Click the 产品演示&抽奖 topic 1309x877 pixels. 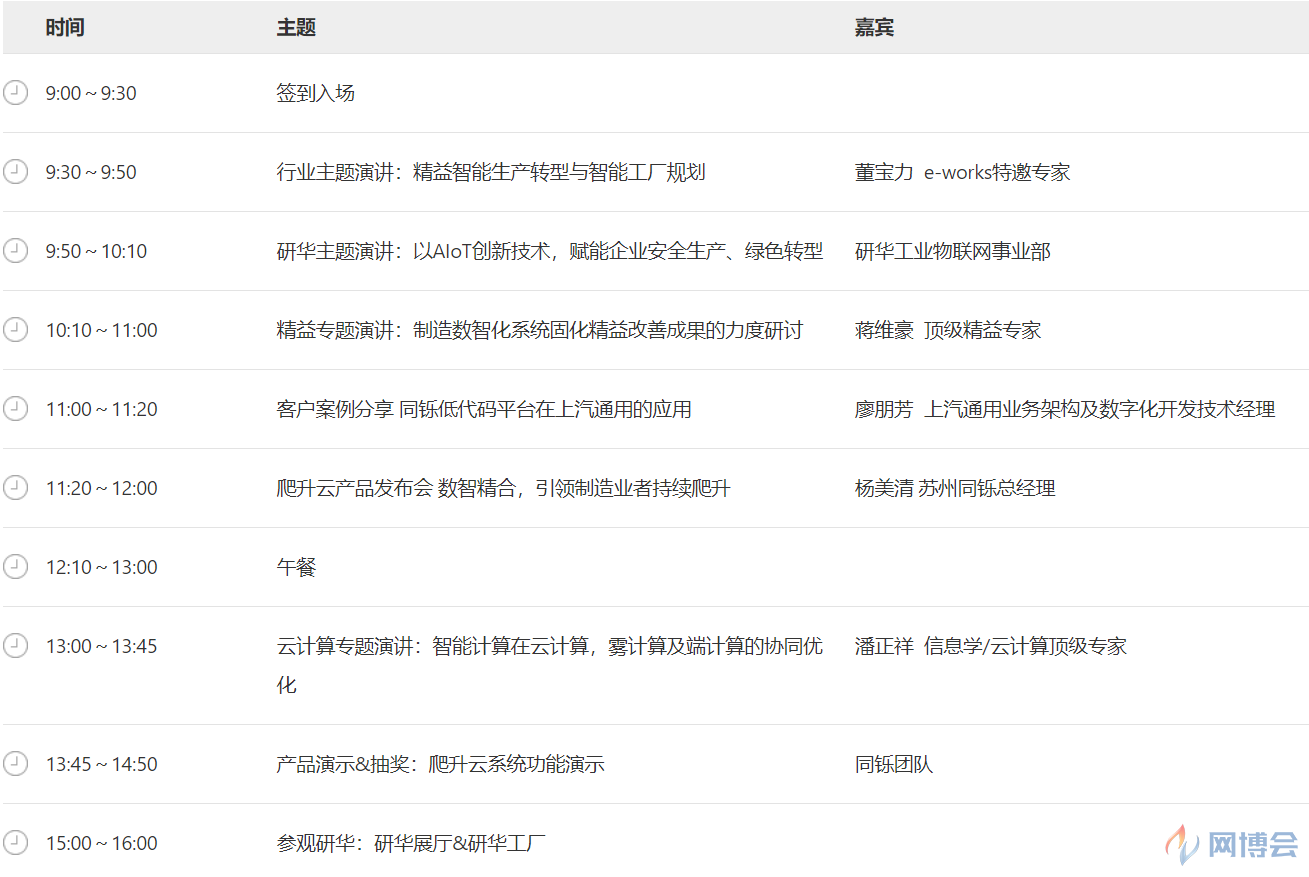coord(441,765)
